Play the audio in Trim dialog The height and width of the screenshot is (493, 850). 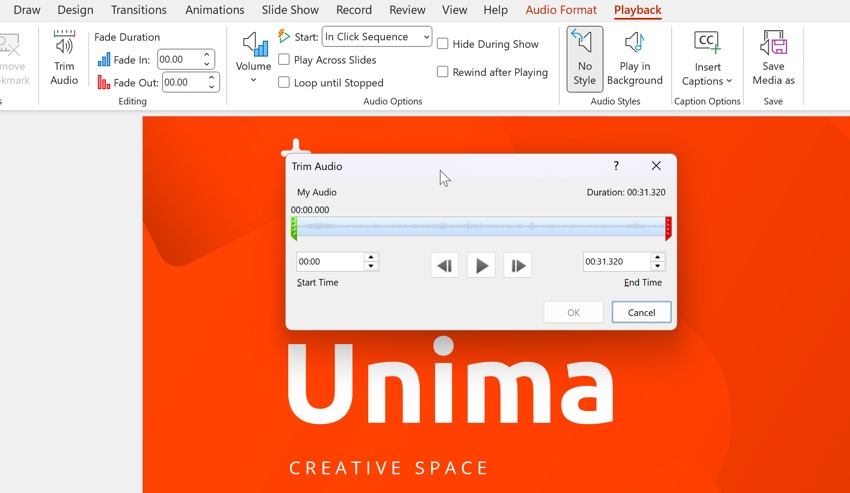[x=481, y=265]
